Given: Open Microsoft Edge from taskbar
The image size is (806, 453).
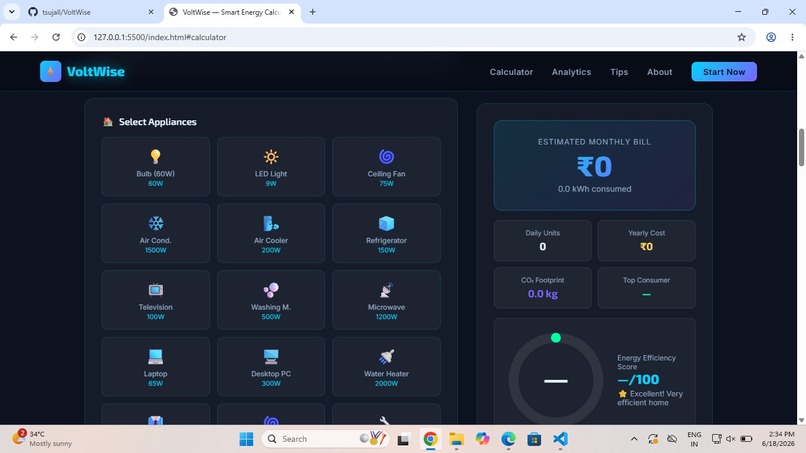Looking at the screenshot, I should 508,439.
